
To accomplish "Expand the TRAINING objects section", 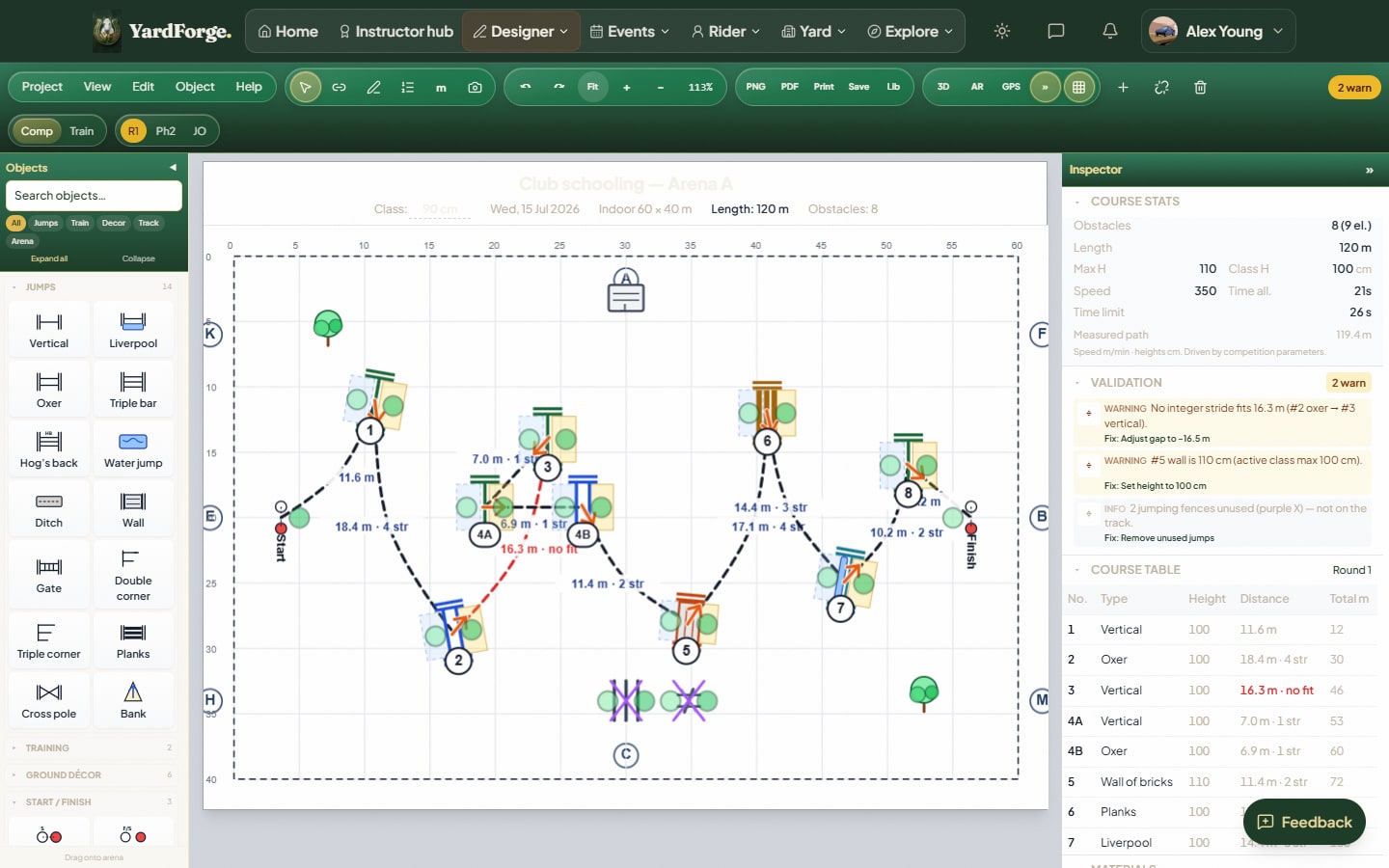I will click(x=94, y=747).
